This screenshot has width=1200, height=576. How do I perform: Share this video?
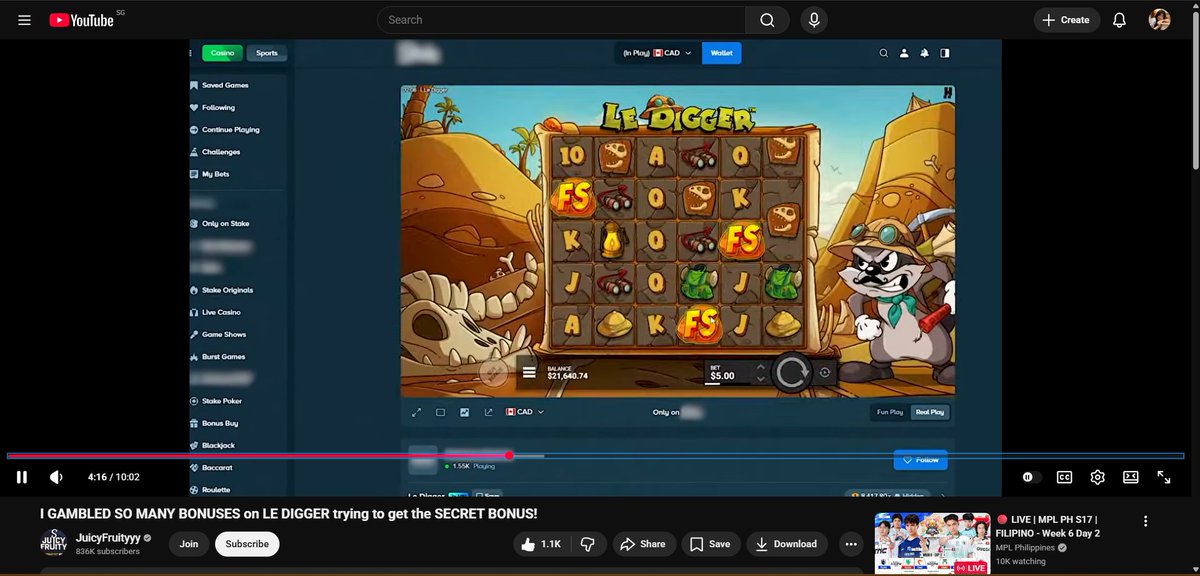(x=642, y=544)
